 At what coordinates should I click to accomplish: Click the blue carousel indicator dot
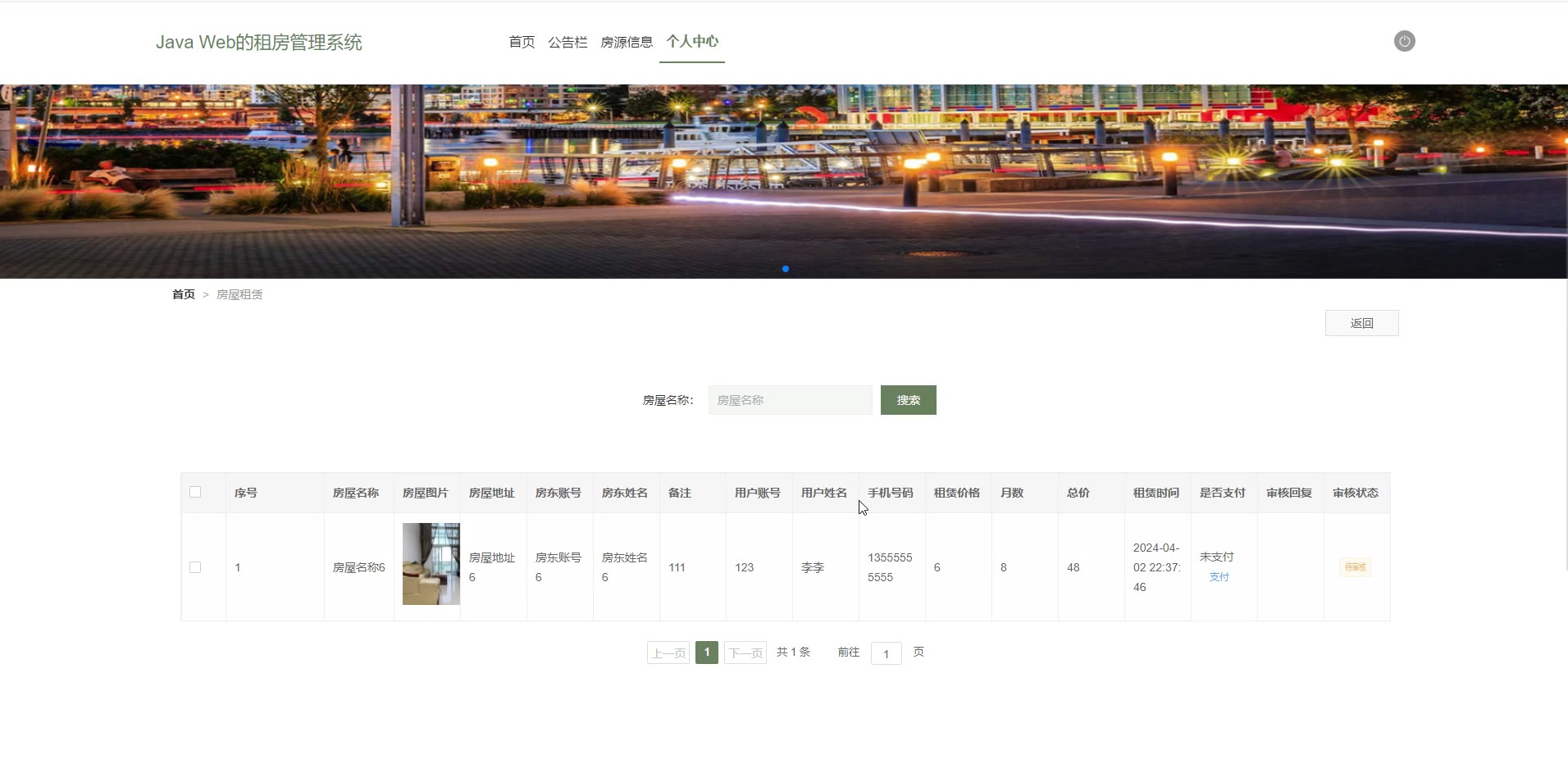point(786,269)
